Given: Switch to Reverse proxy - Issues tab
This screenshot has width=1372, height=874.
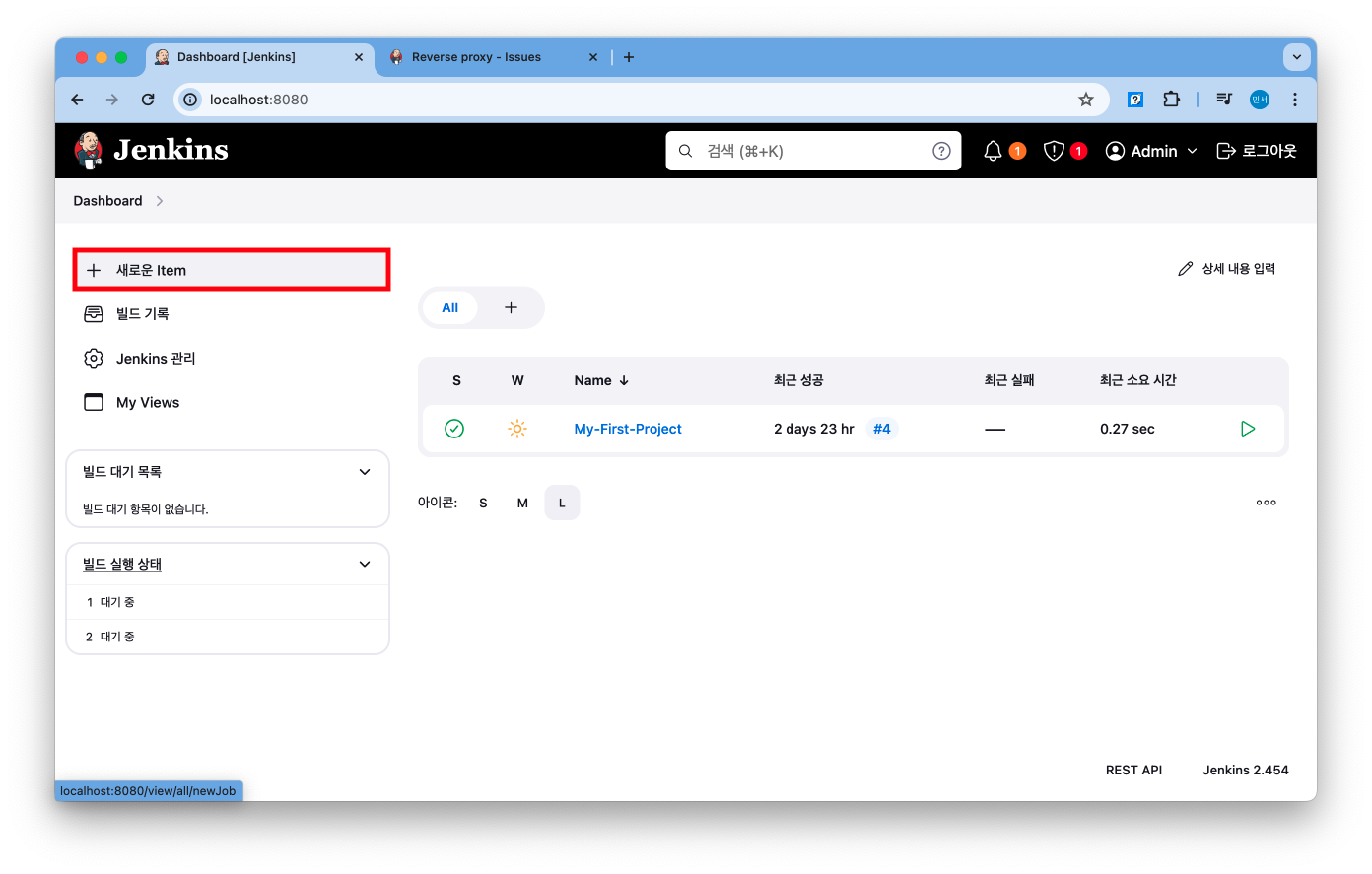Looking at the screenshot, I should [491, 57].
